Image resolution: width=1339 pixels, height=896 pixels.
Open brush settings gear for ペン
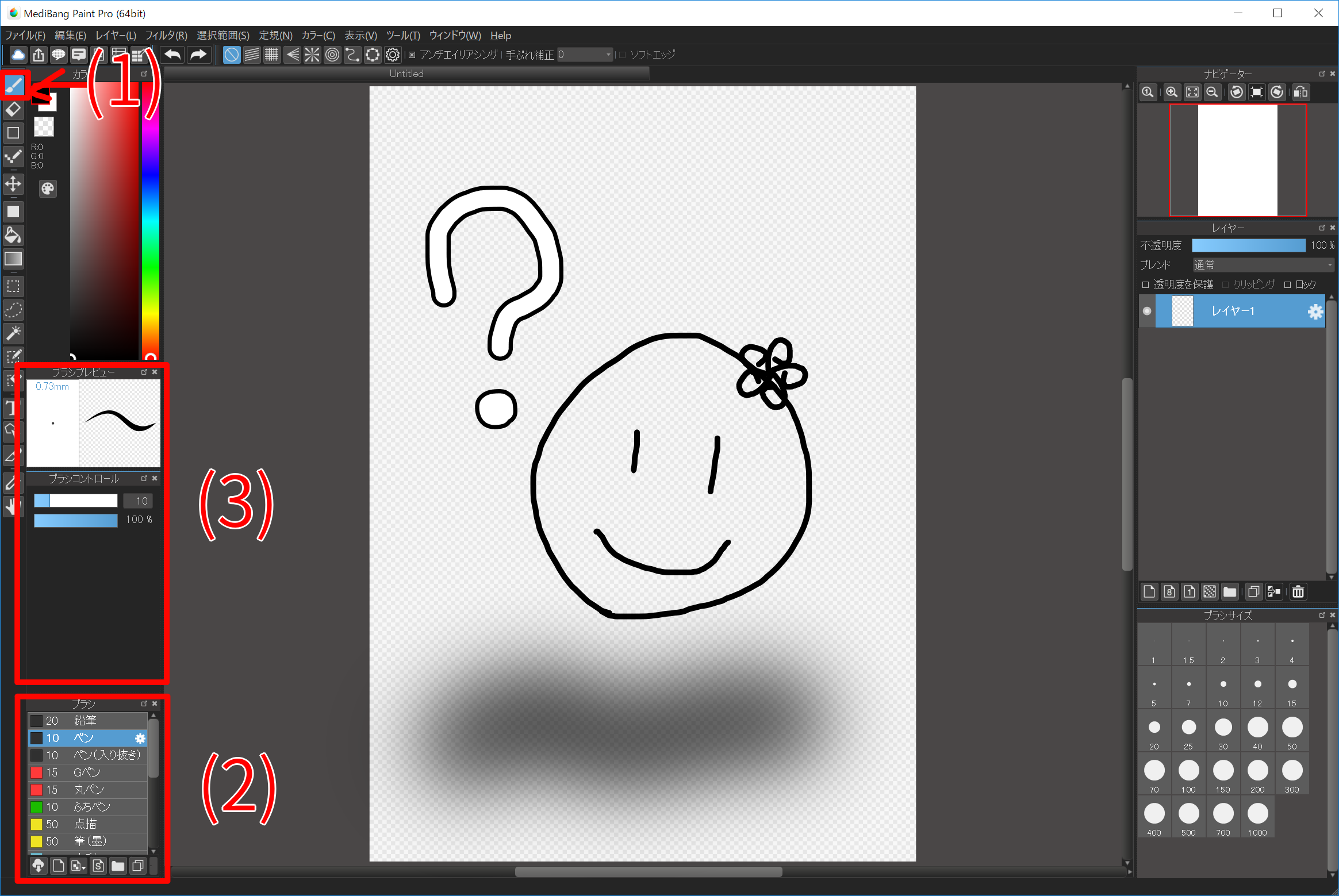(139, 738)
